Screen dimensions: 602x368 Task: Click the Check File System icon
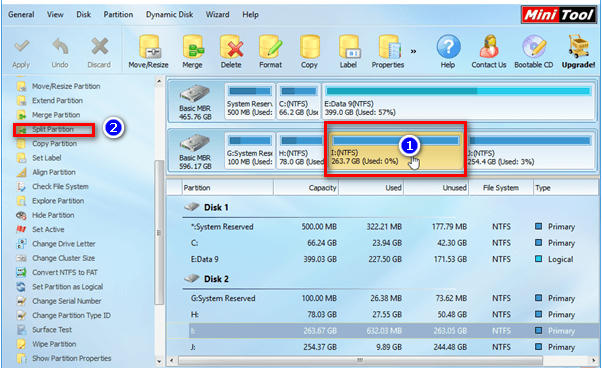[x=21, y=186]
